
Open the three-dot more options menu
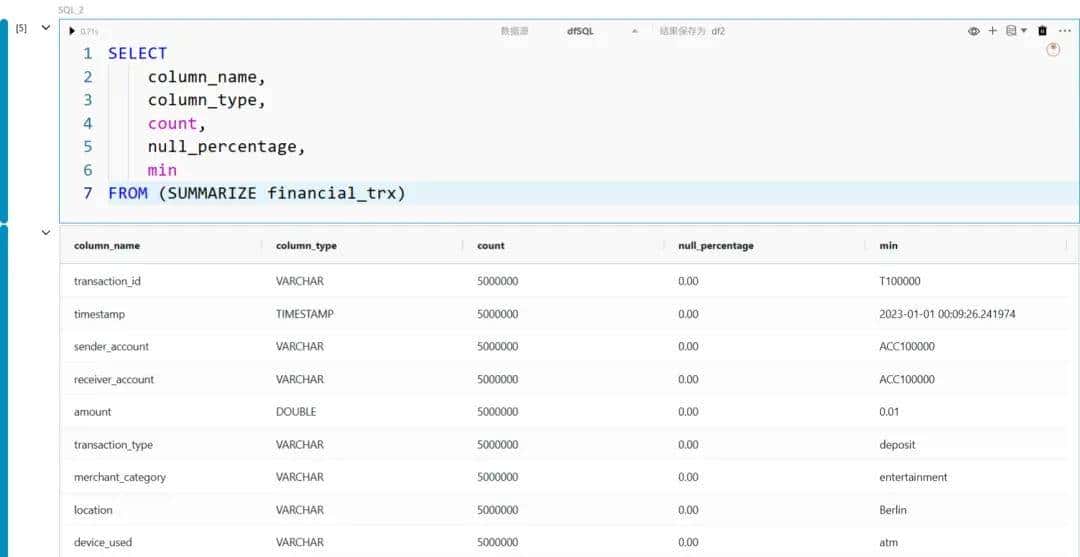[1064, 31]
